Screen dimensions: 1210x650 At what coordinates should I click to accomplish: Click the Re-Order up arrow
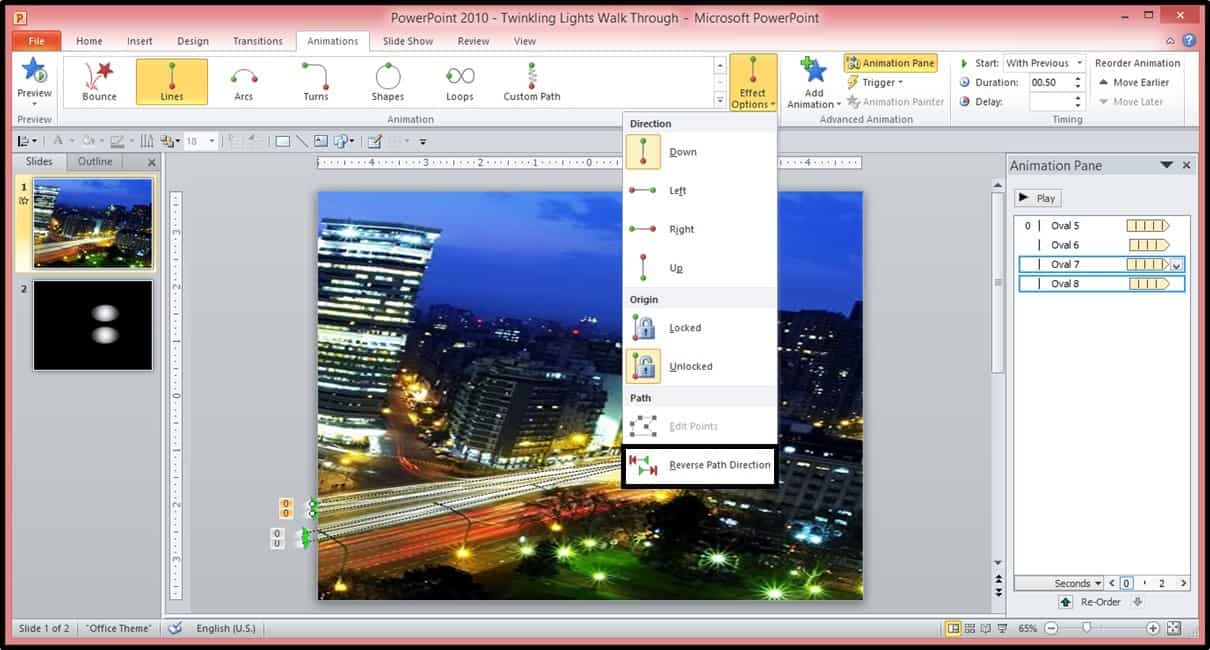tap(1067, 602)
